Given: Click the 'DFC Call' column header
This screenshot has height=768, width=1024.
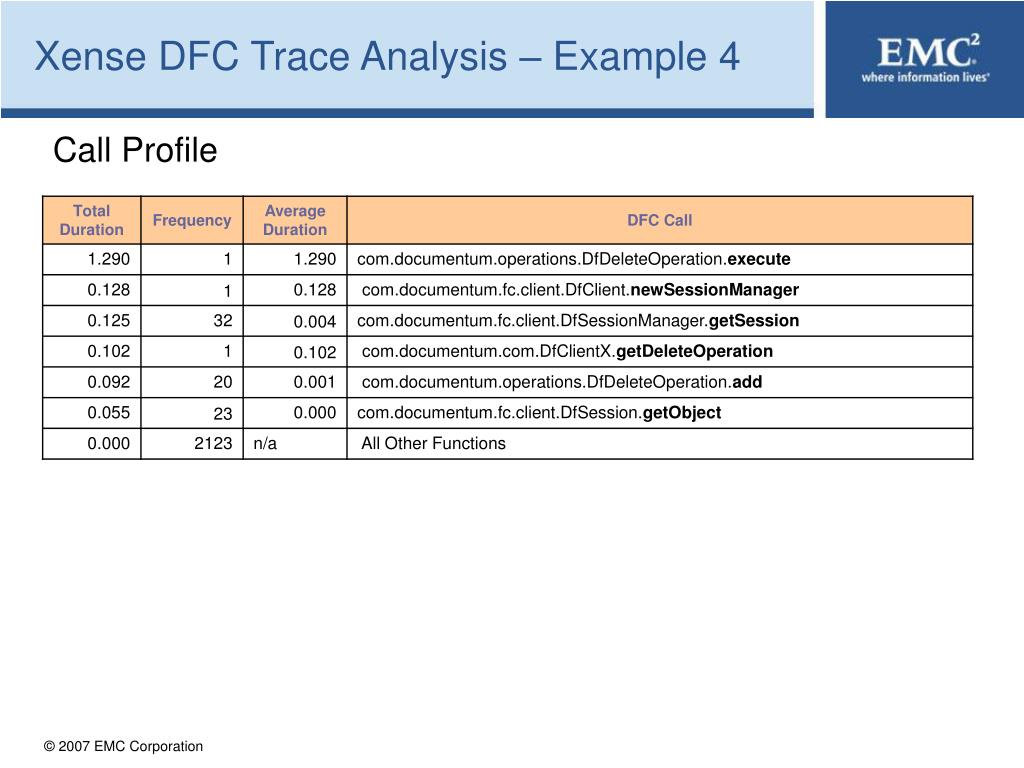Looking at the screenshot, I should pos(660,220).
